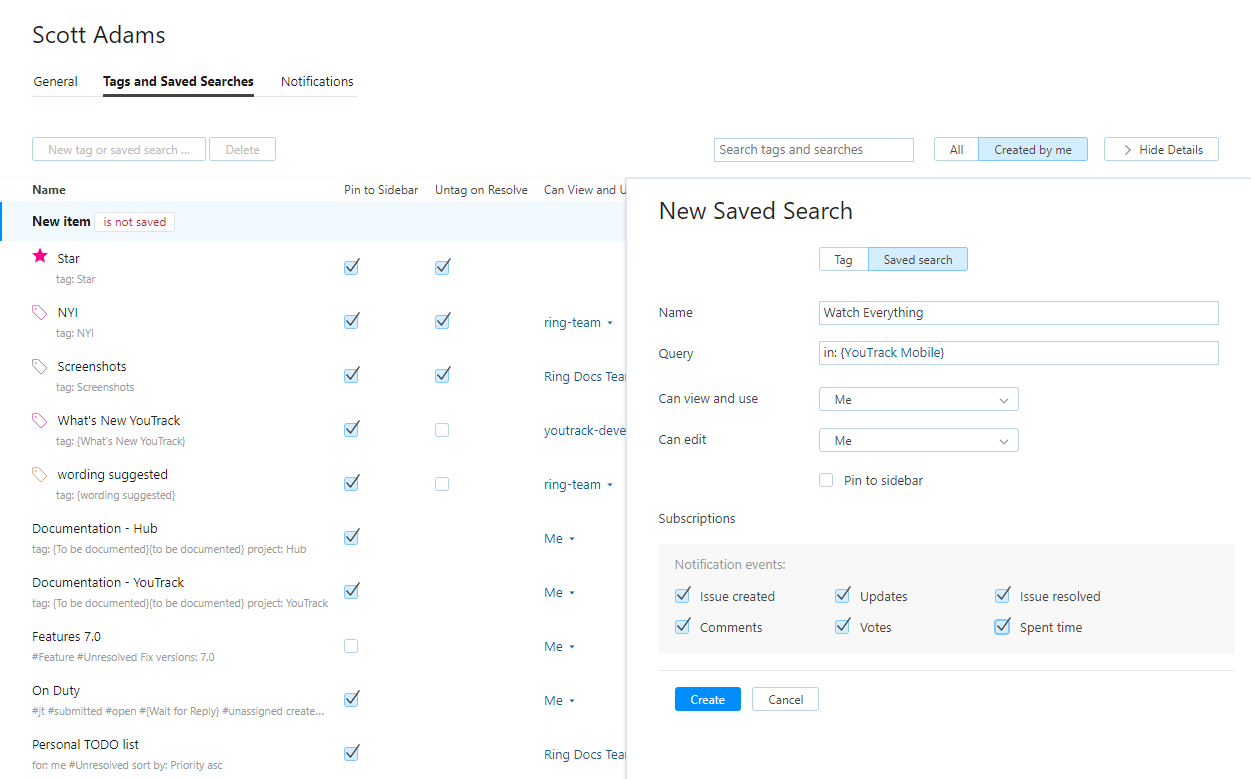Expand the ring-team dropdown for NYI

pyautogui.click(x=578, y=322)
